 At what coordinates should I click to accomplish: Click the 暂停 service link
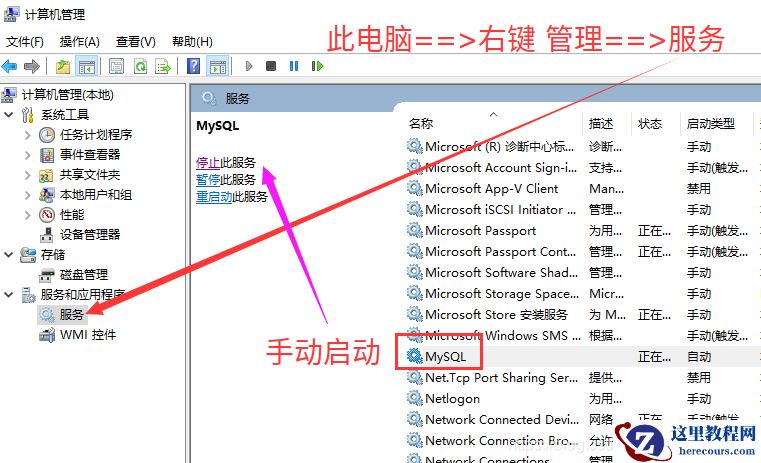click(x=208, y=180)
